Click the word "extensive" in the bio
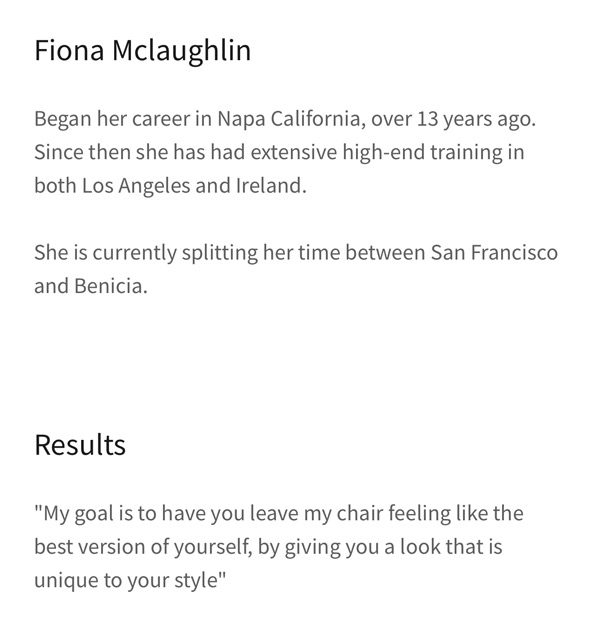The image size is (600, 620). pos(294,152)
